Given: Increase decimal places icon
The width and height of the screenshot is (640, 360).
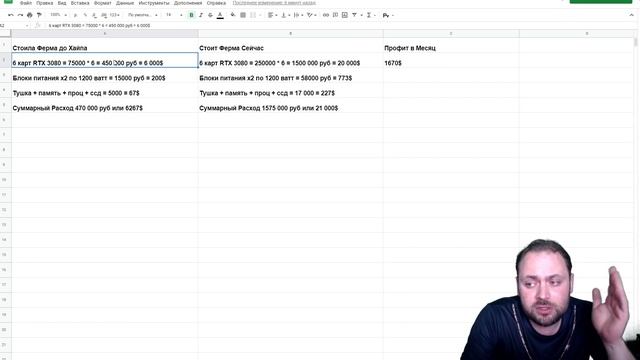Looking at the screenshot, I should (104, 15).
